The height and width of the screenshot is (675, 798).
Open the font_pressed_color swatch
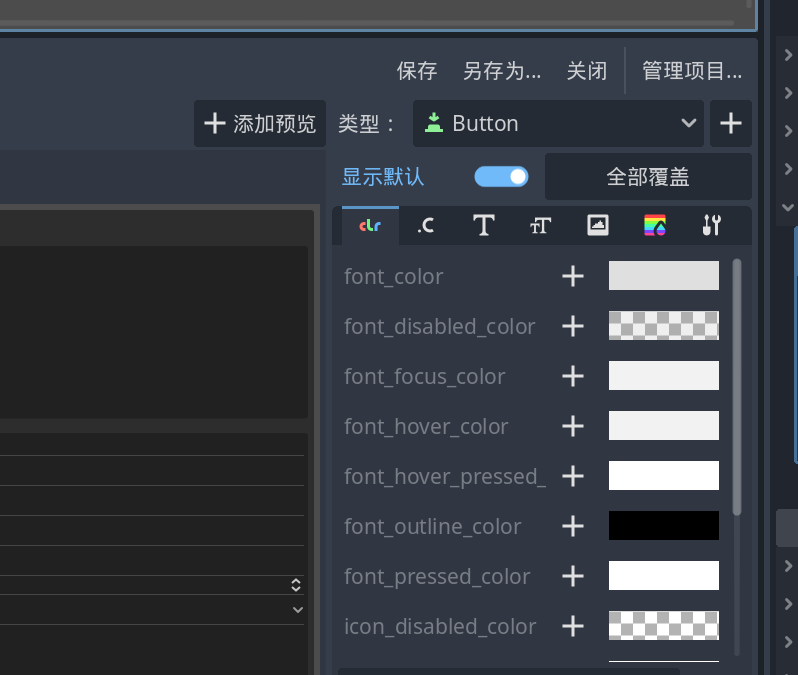(x=664, y=575)
